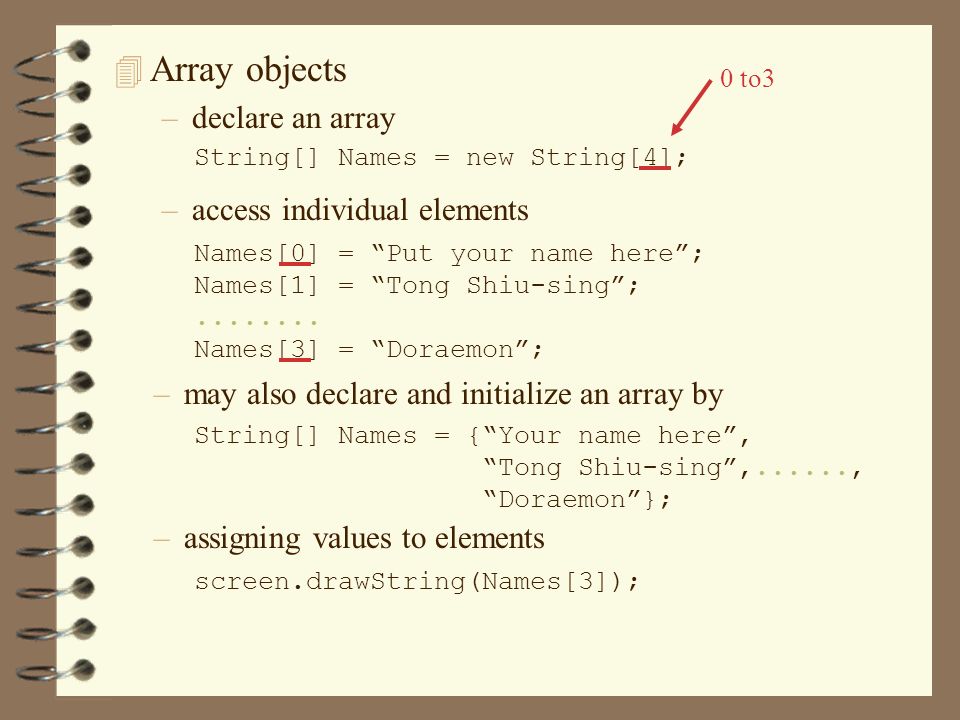The height and width of the screenshot is (720, 960).
Task: Click the code line "String[] Names = new String[4];"
Action: (x=441, y=157)
